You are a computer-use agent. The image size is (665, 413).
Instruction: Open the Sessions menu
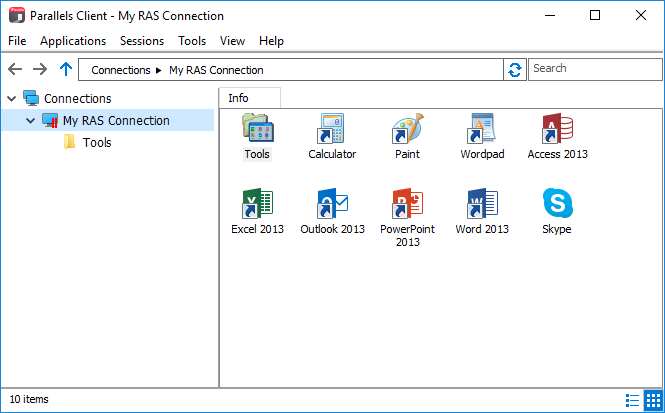[x=141, y=41]
